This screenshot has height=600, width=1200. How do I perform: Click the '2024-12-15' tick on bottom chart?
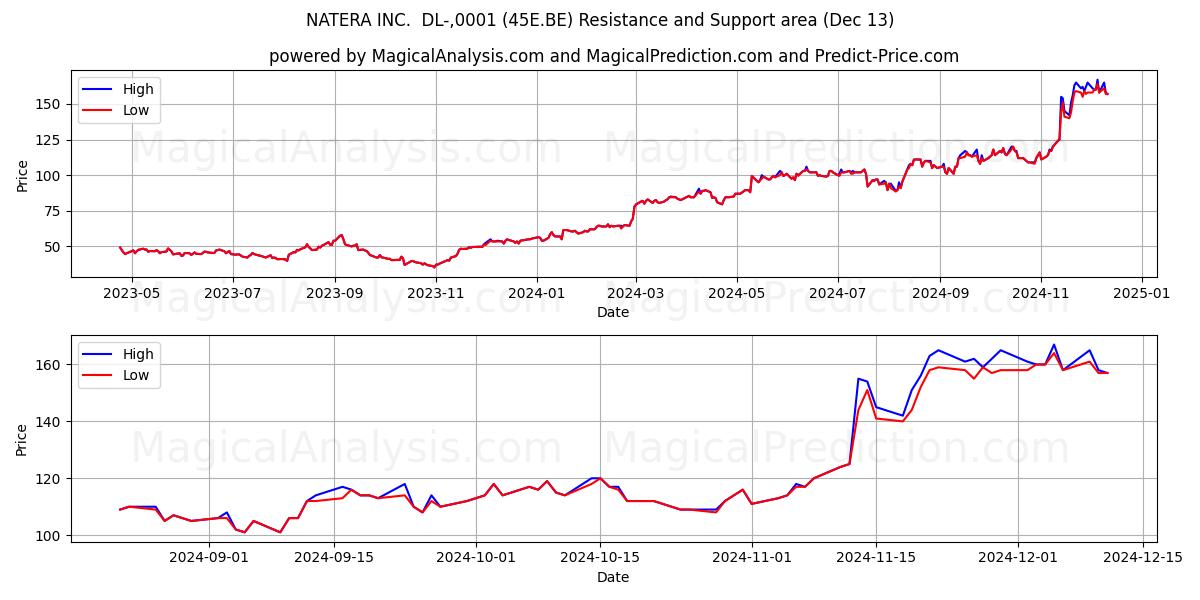[x=1142, y=558]
